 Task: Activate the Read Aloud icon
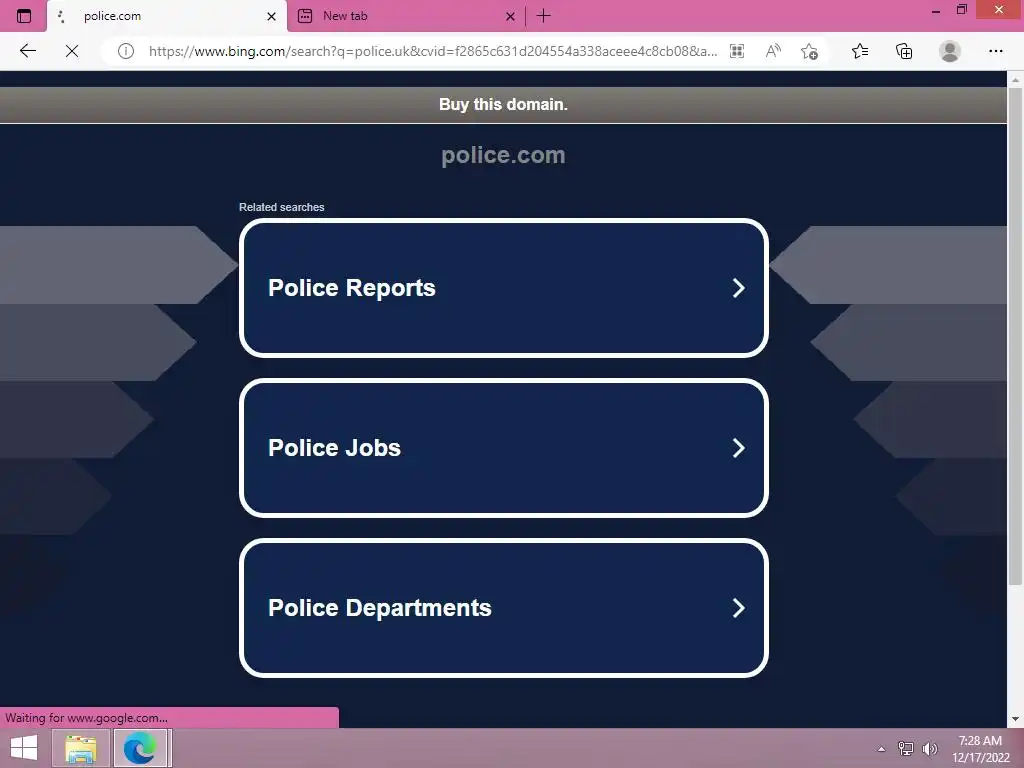(x=773, y=51)
